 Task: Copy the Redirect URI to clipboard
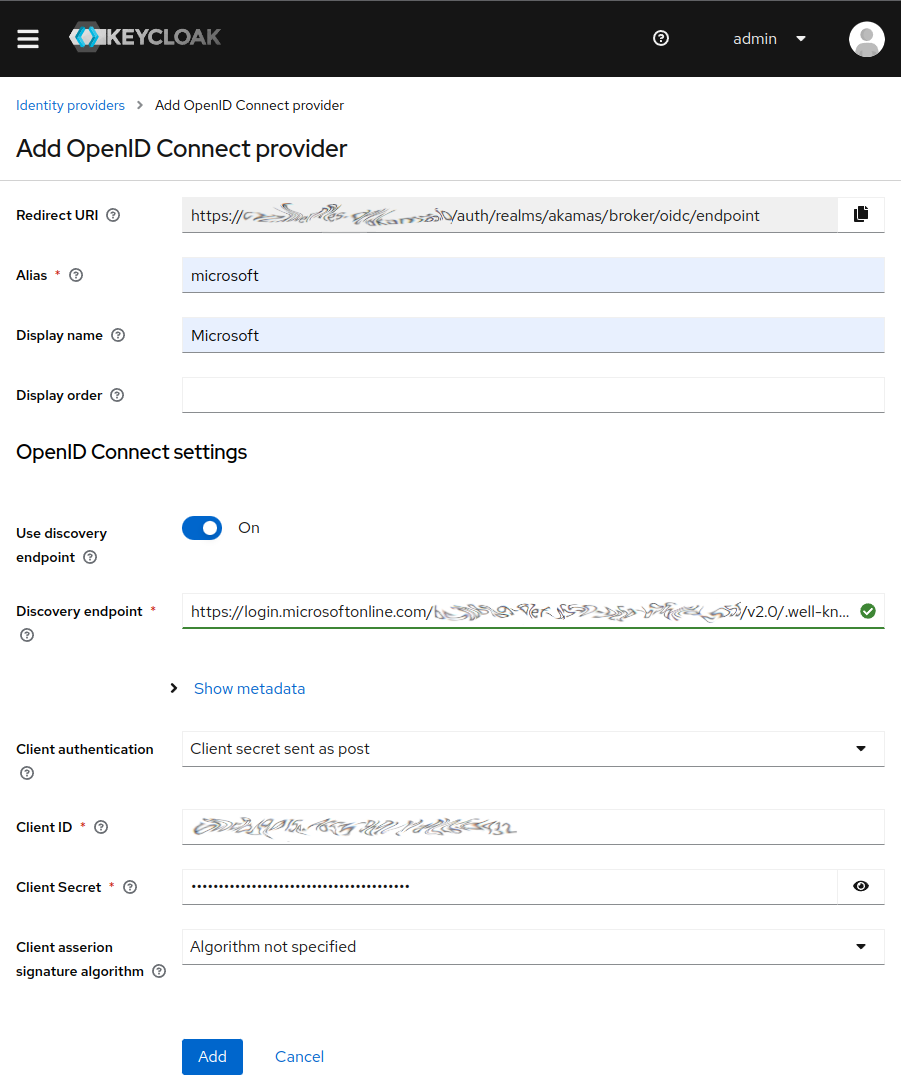click(x=861, y=215)
